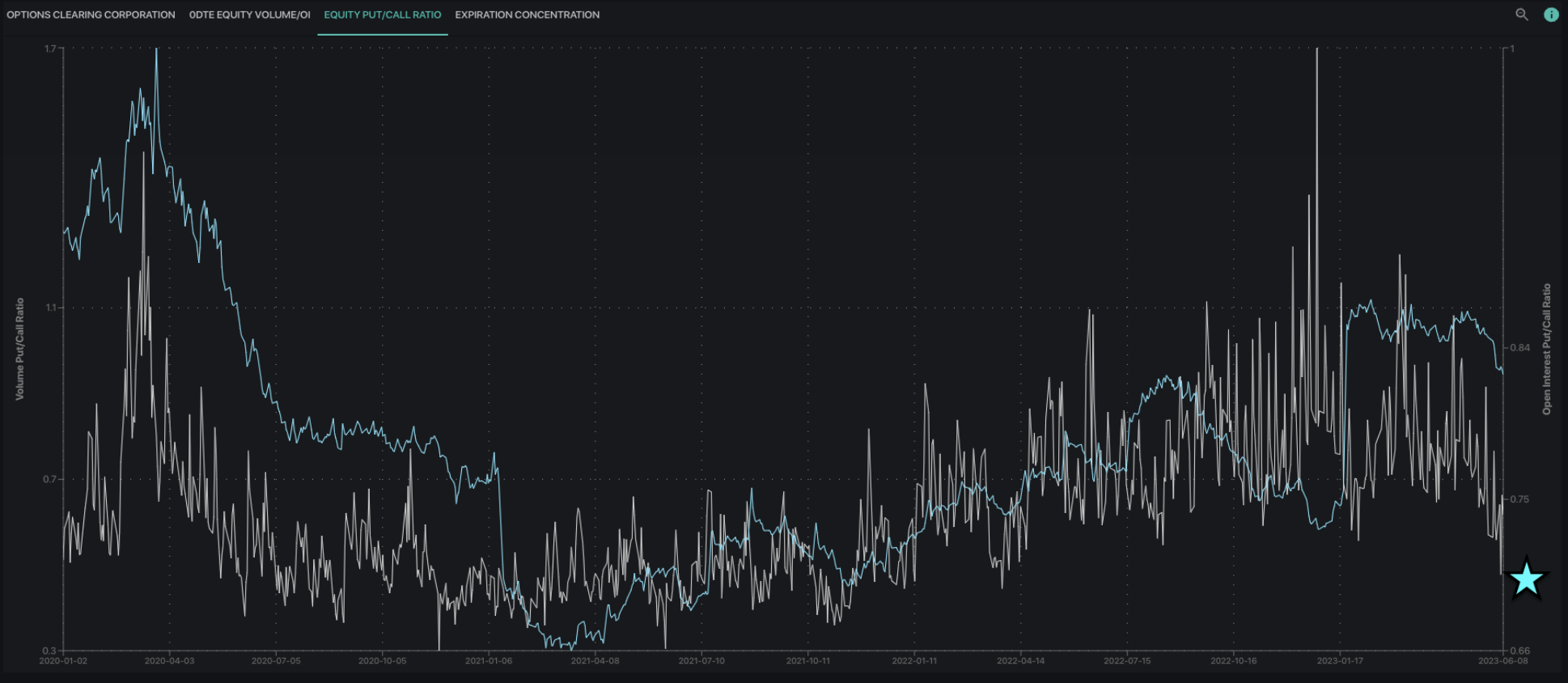1568x683 pixels.
Task: Click the 0.75 right axis value
Action: pyautogui.click(x=1520, y=499)
